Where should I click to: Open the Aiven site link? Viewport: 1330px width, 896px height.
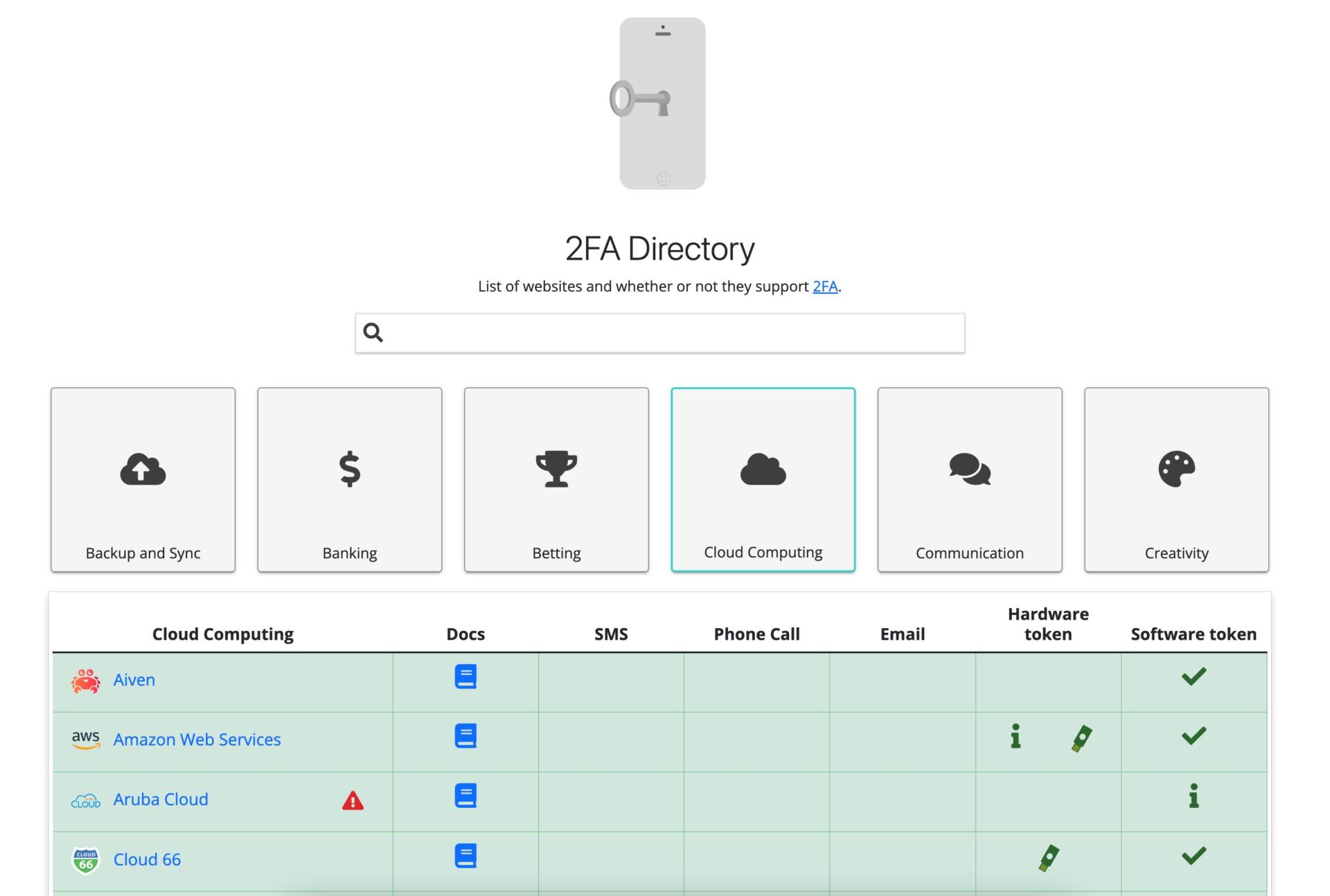(134, 680)
